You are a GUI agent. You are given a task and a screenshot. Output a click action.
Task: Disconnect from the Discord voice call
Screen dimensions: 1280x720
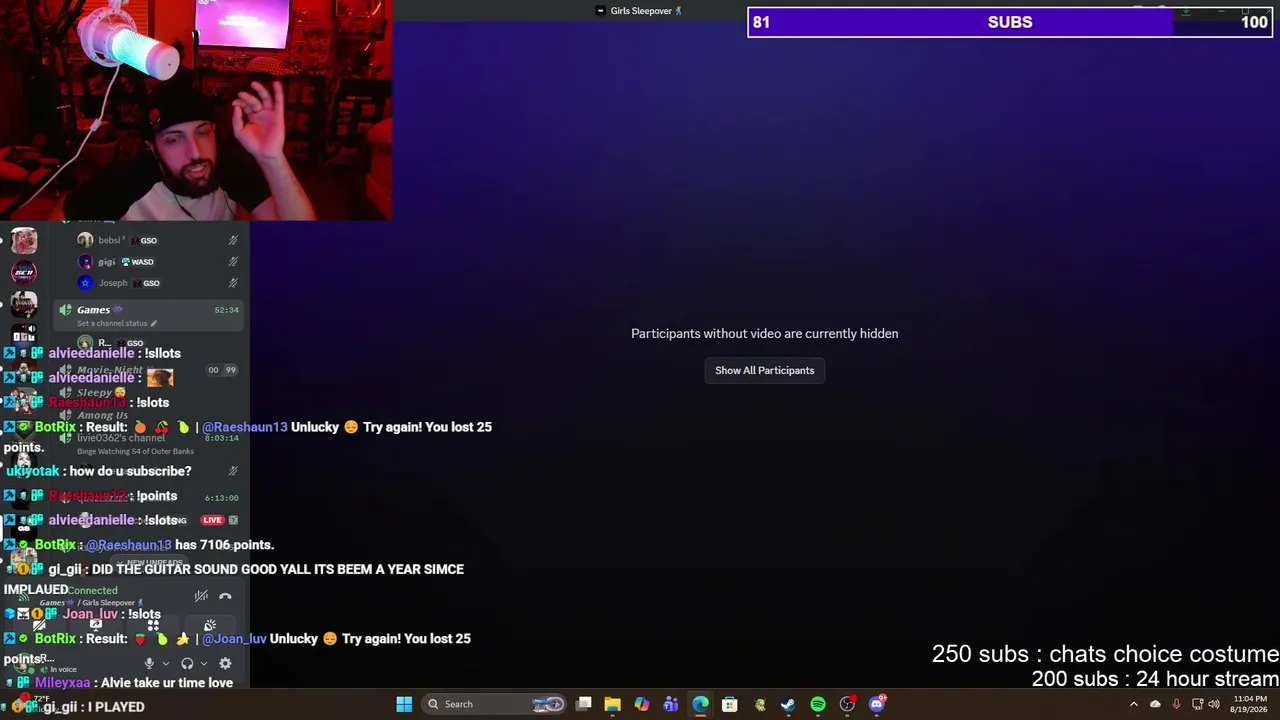[x=225, y=596]
